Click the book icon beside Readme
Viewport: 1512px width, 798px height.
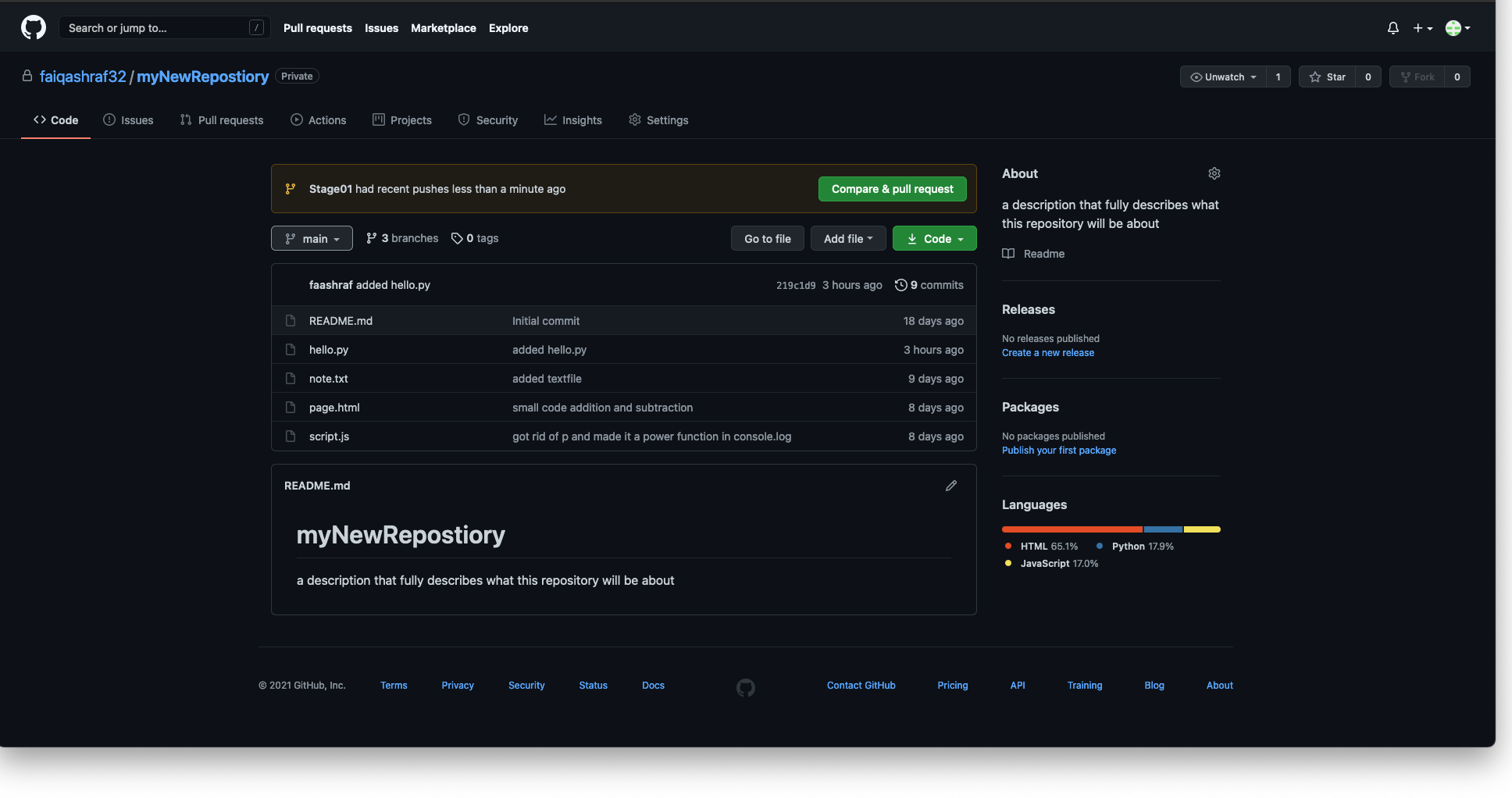1008,254
